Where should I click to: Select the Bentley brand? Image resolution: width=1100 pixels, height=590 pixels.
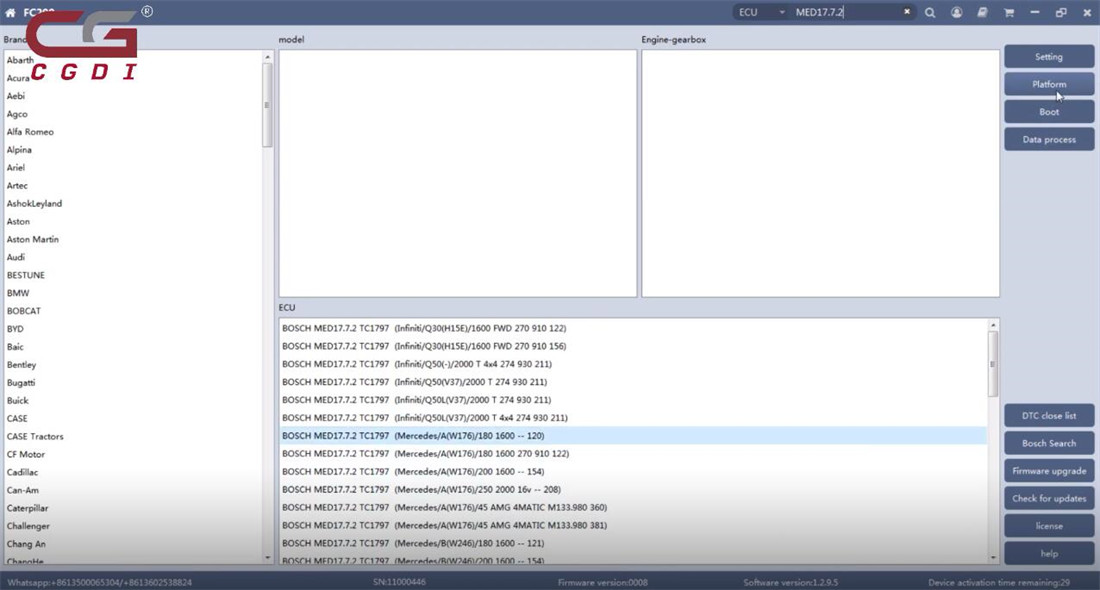[133, 365]
